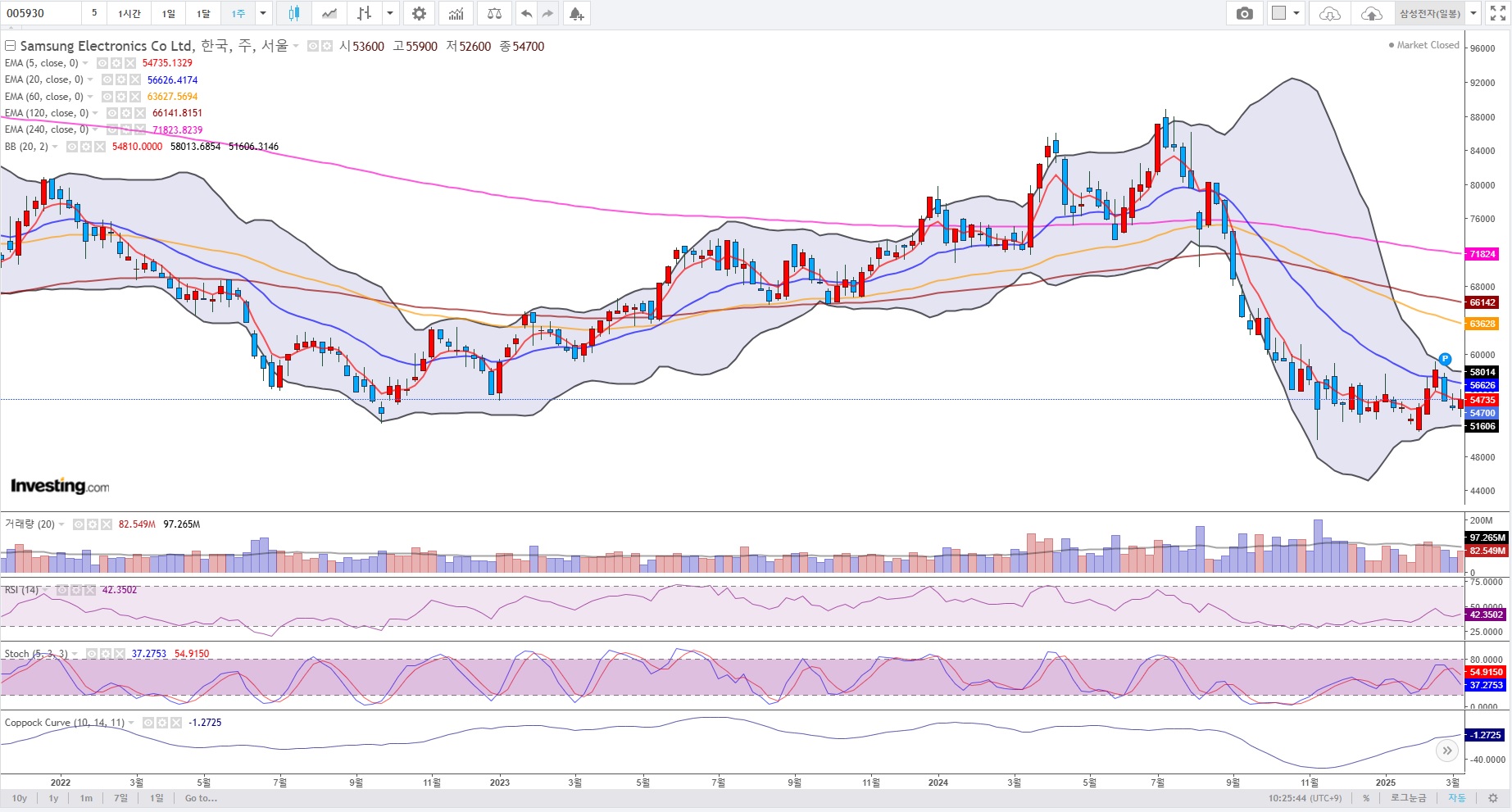Expand Coppock Curve legend arrow
The image size is (1512, 812).
[132, 723]
